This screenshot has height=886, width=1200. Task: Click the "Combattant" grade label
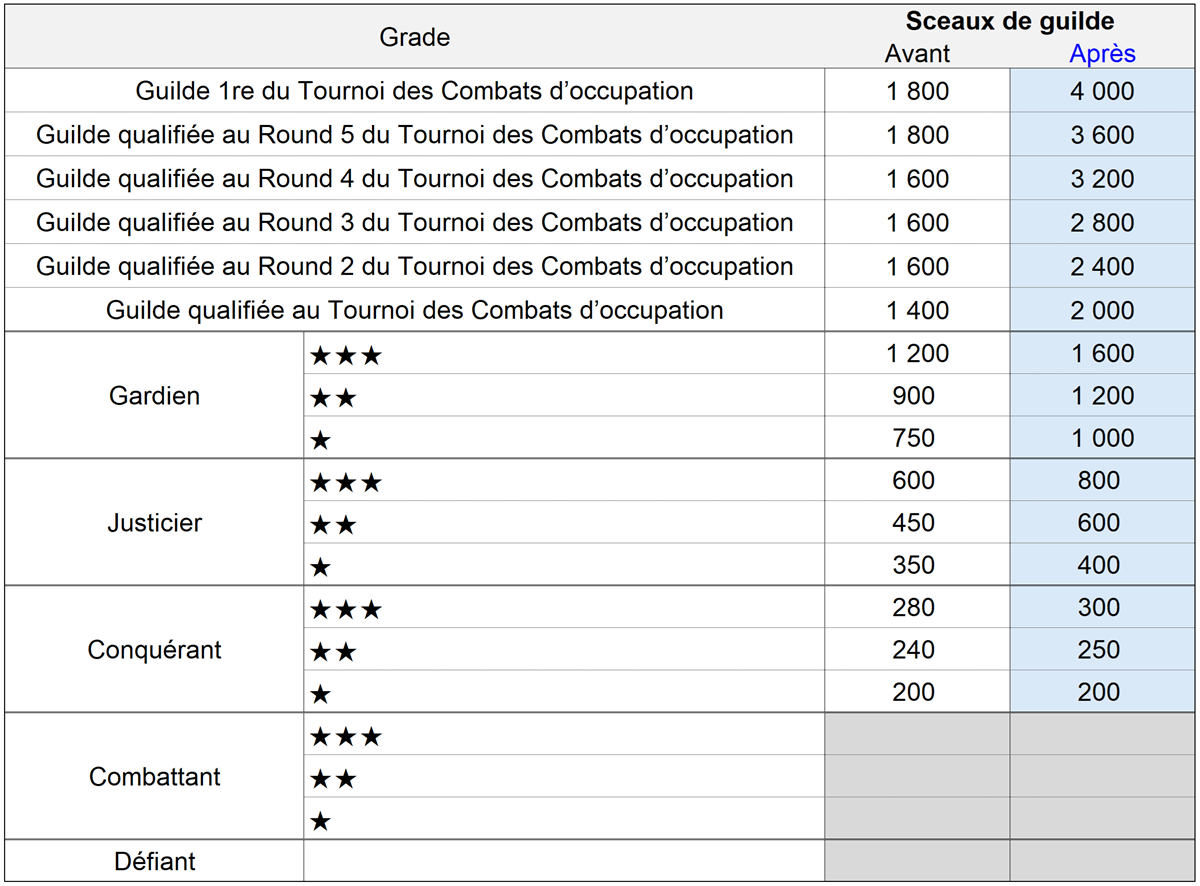155,777
